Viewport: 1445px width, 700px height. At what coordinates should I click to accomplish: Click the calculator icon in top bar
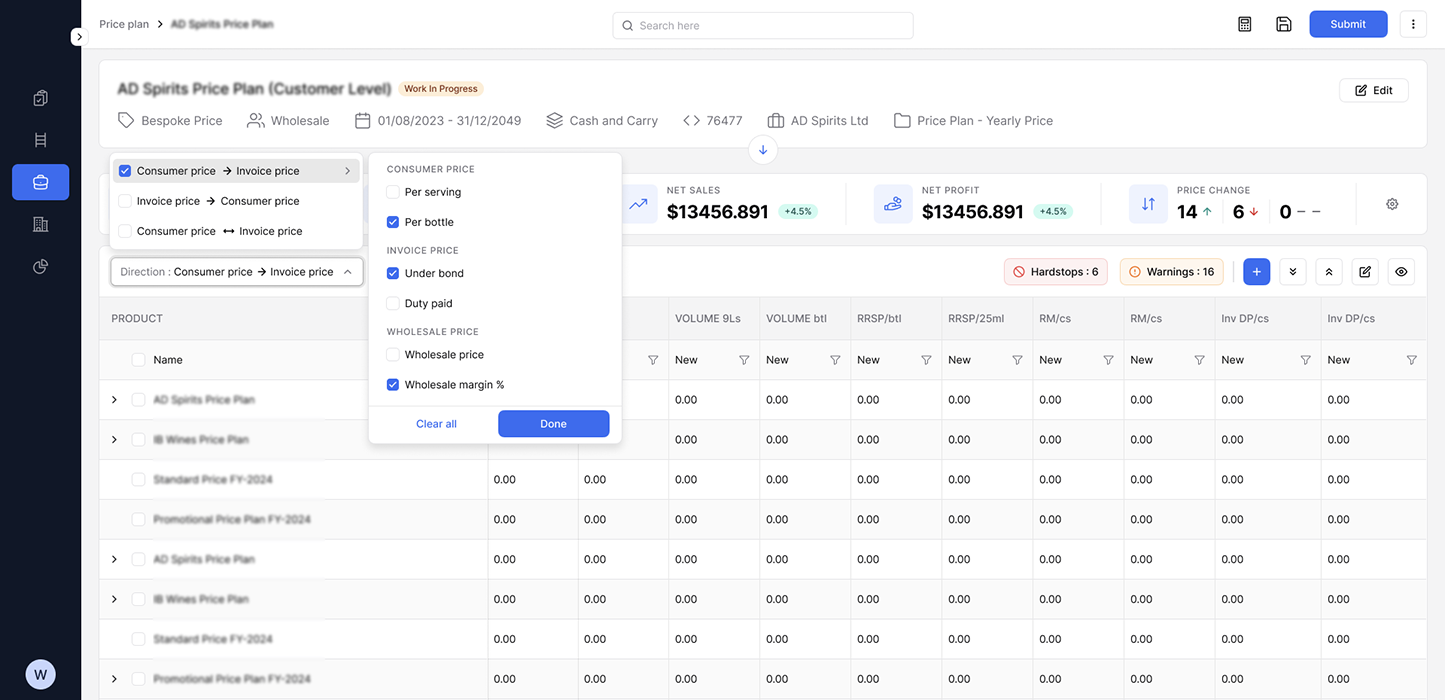[1244, 24]
